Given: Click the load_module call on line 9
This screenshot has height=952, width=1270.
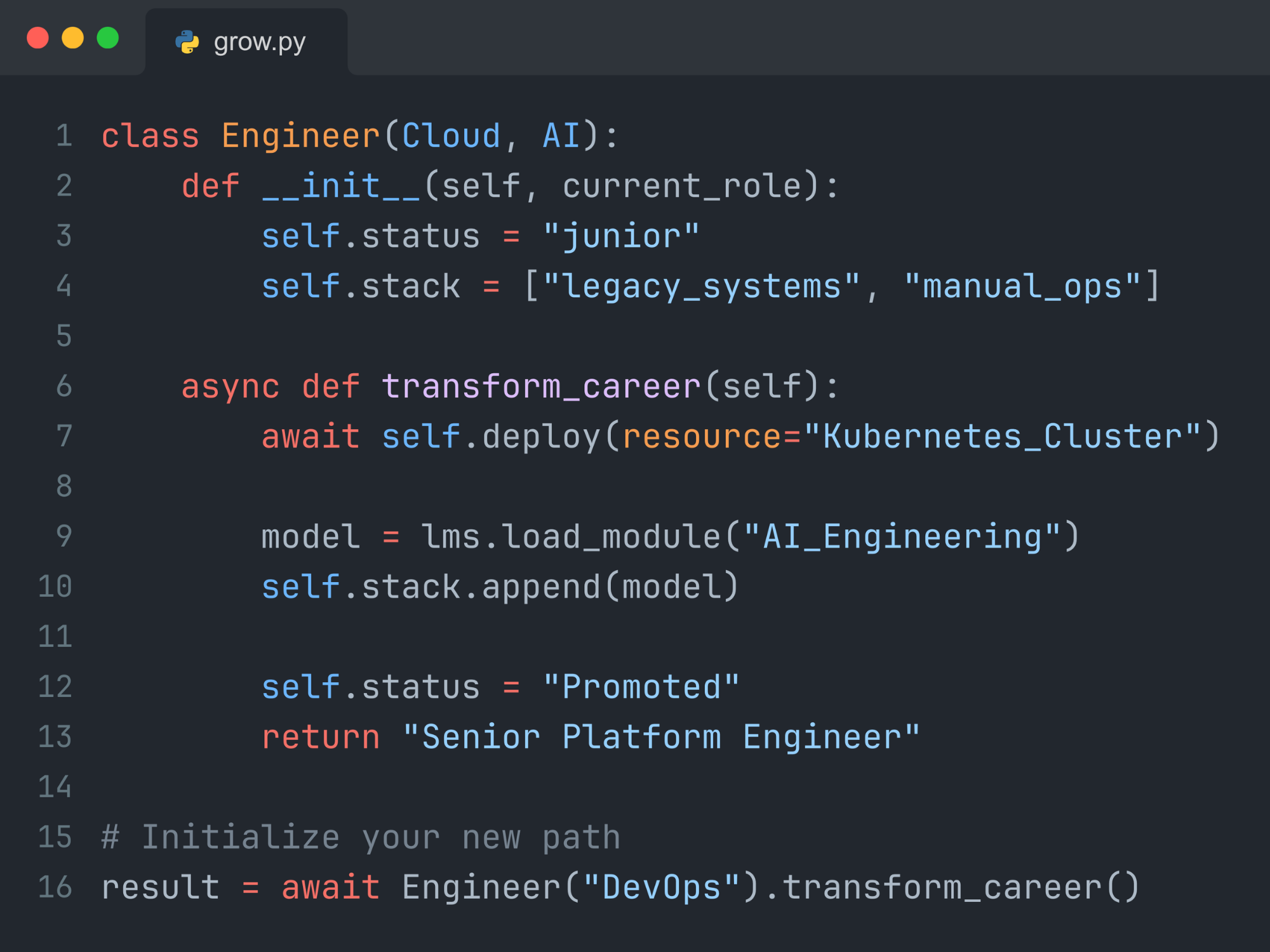Looking at the screenshot, I should (x=611, y=536).
